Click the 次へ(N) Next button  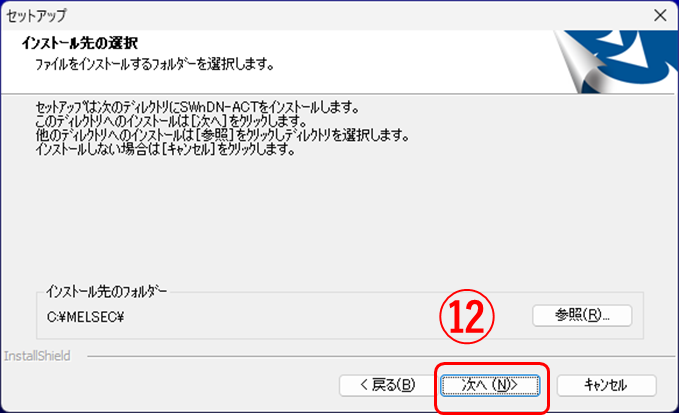490,385
